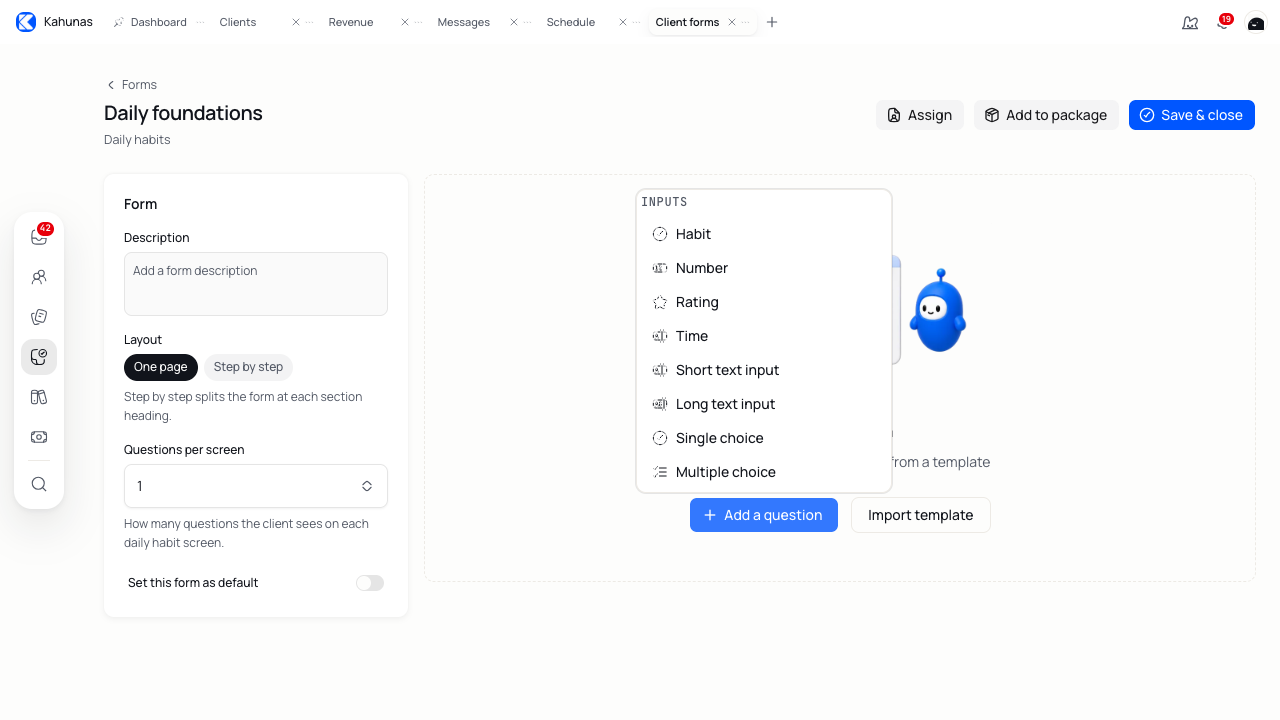Choose Short text input type

(x=764, y=370)
